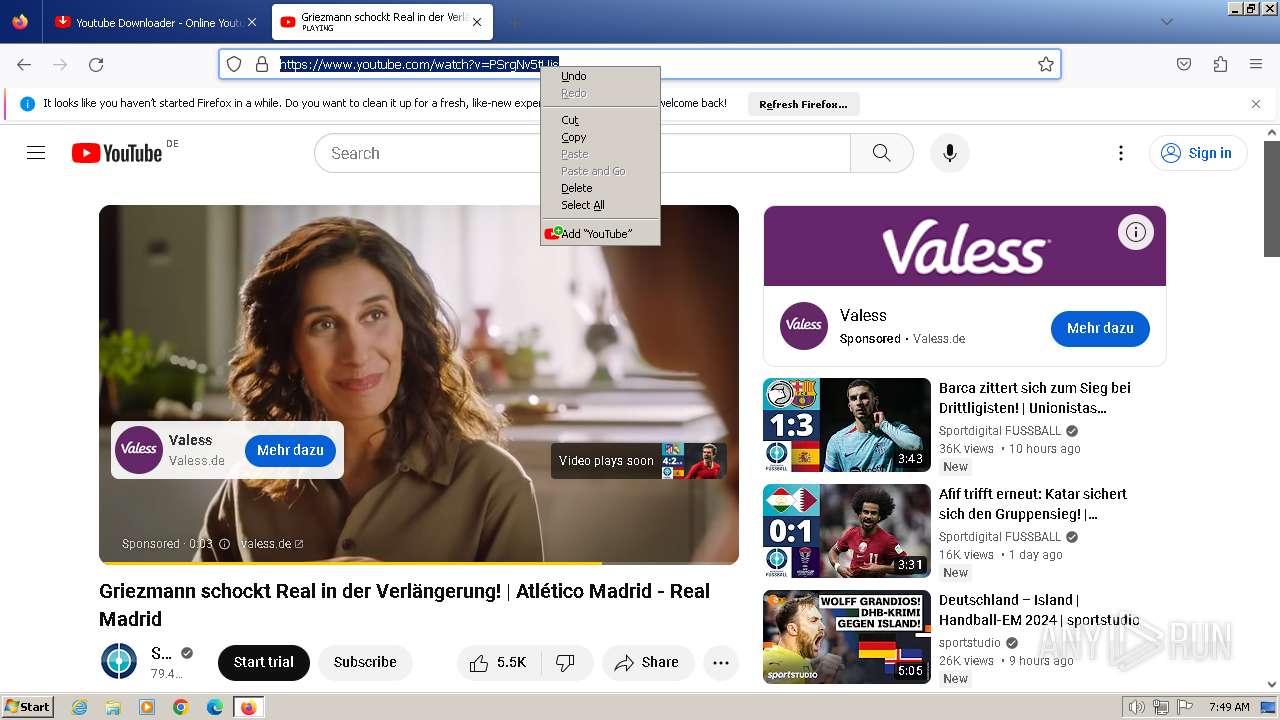Open YouTube settings three-dot menu
1280x720 pixels.
click(1121, 153)
